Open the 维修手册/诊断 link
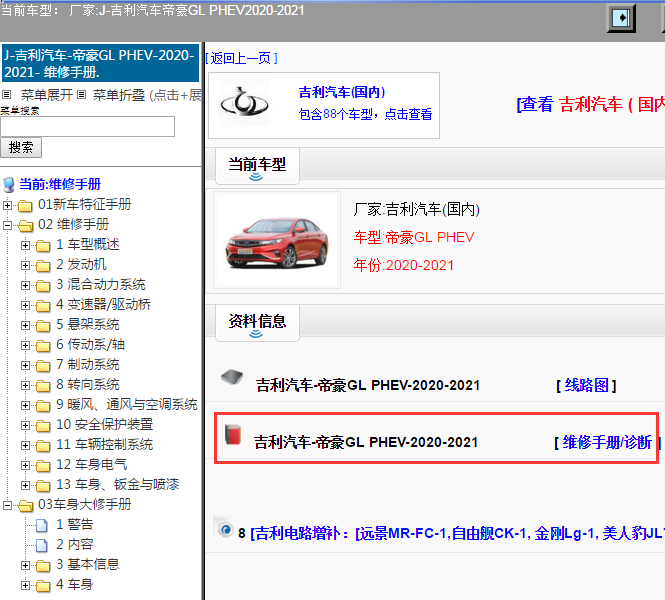 pyautogui.click(x=607, y=443)
